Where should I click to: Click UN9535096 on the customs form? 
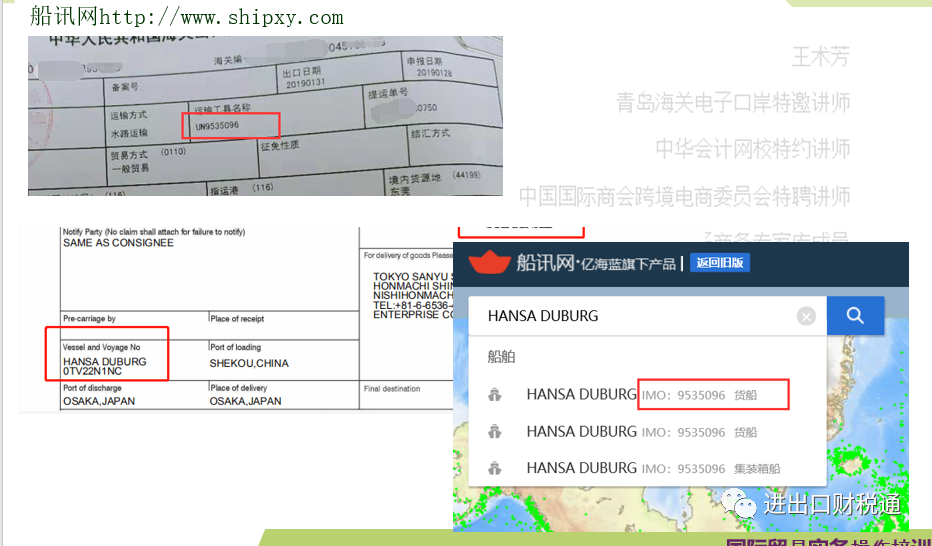[217, 126]
